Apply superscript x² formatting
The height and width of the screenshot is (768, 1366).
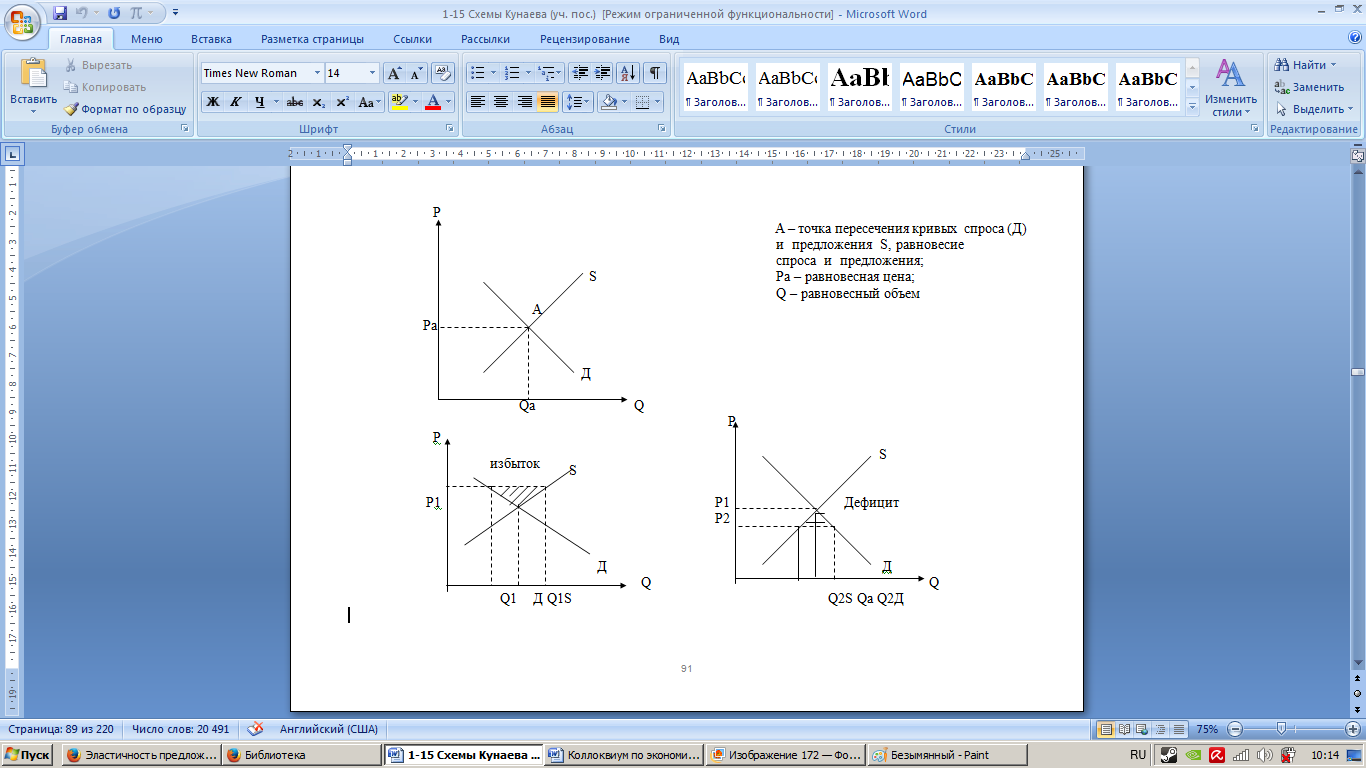(341, 102)
